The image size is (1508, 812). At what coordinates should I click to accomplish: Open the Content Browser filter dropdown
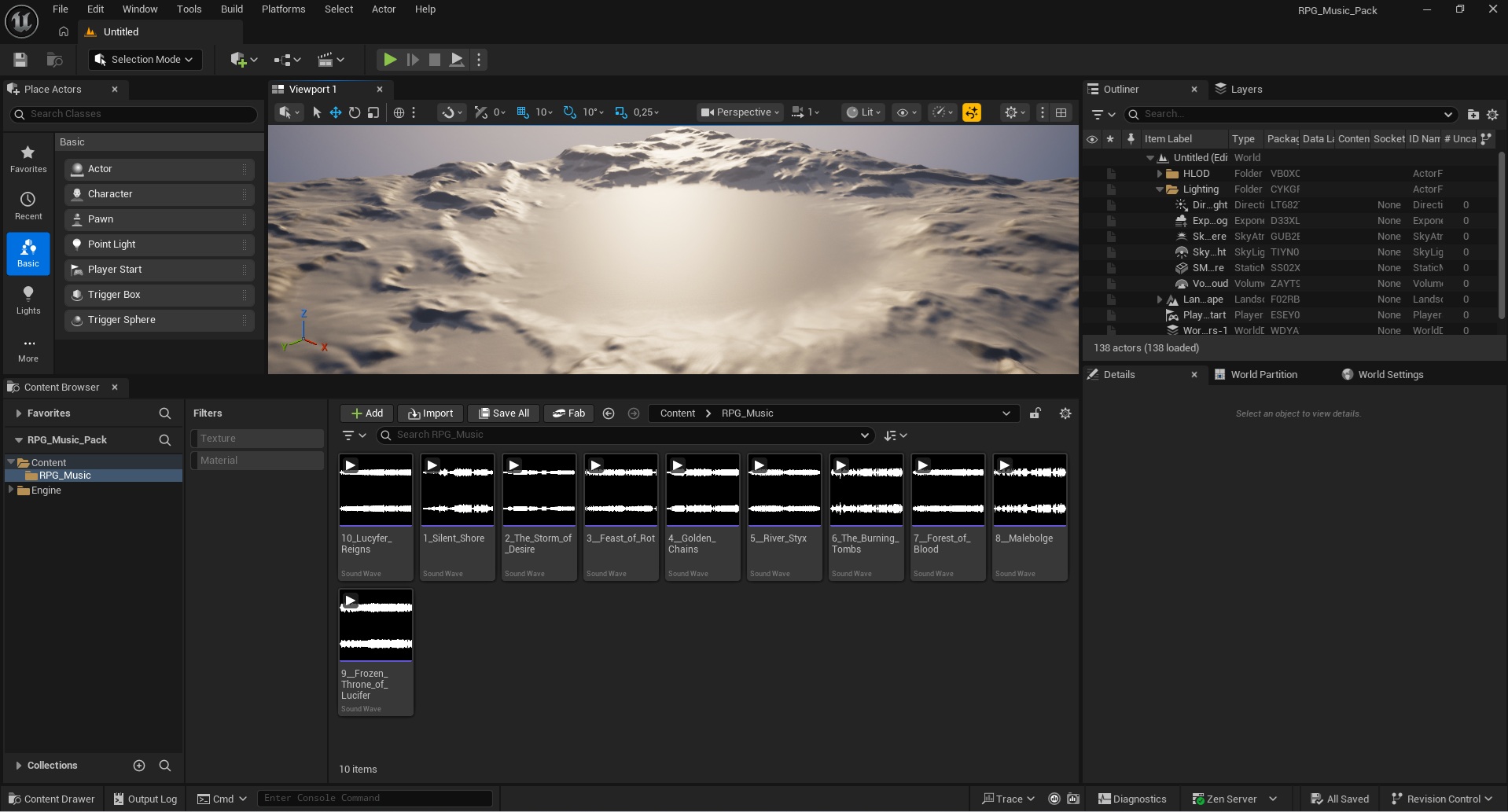(355, 435)
